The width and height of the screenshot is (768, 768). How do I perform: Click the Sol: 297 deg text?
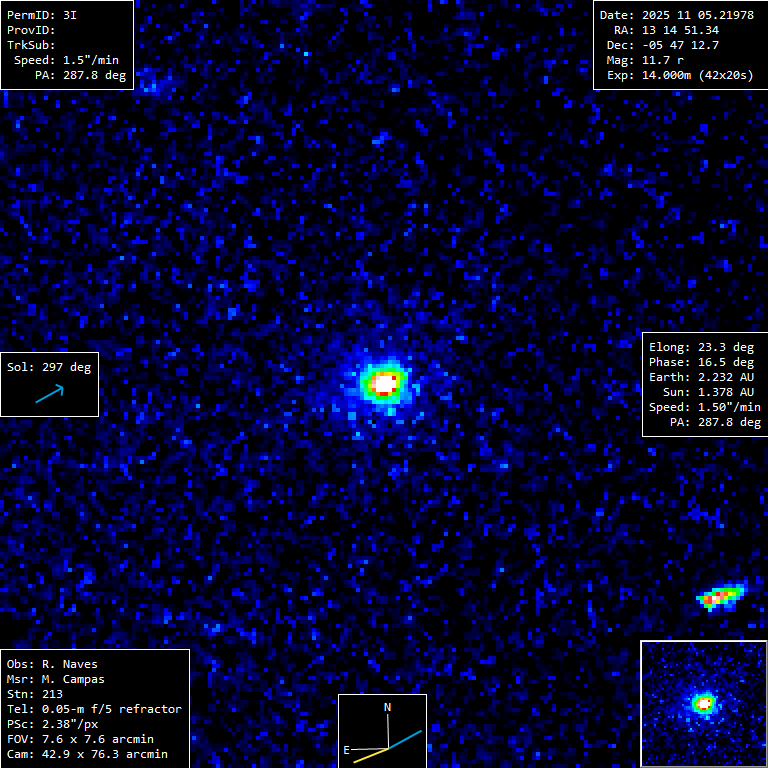[49, 367]
